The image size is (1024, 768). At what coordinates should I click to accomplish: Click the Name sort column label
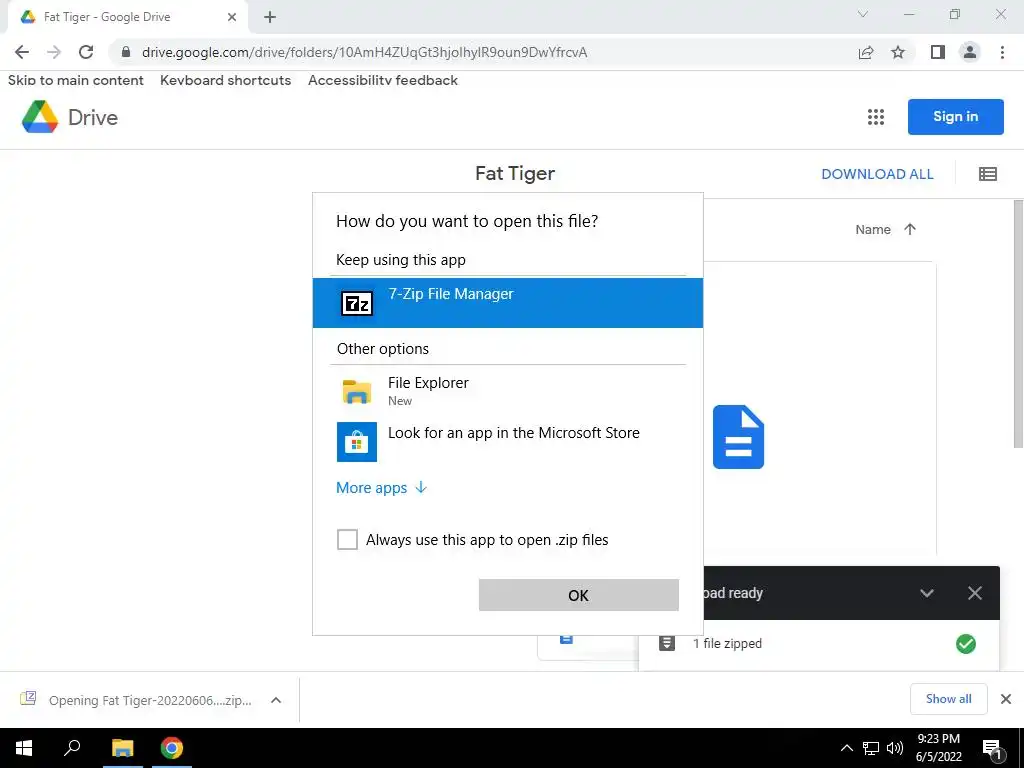tap(872, 229)
